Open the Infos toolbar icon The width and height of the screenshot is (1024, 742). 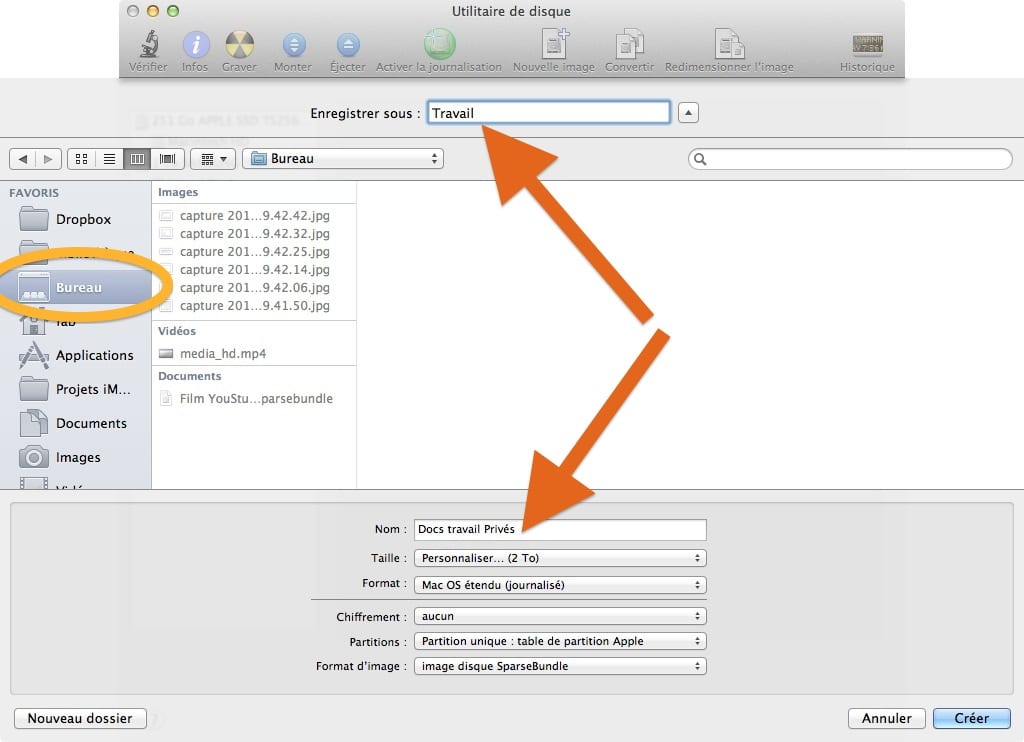[195, 45]
